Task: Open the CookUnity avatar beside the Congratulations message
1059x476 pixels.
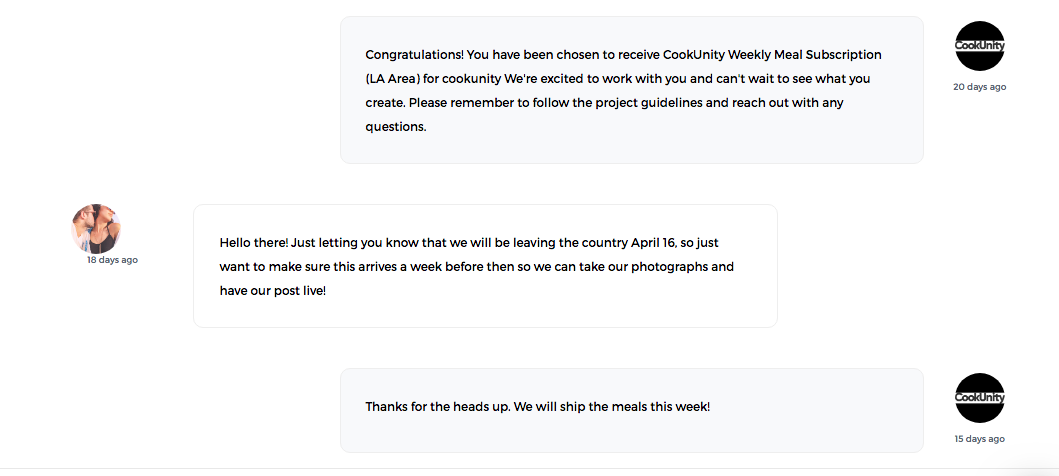Action: (x=980, y=46)
